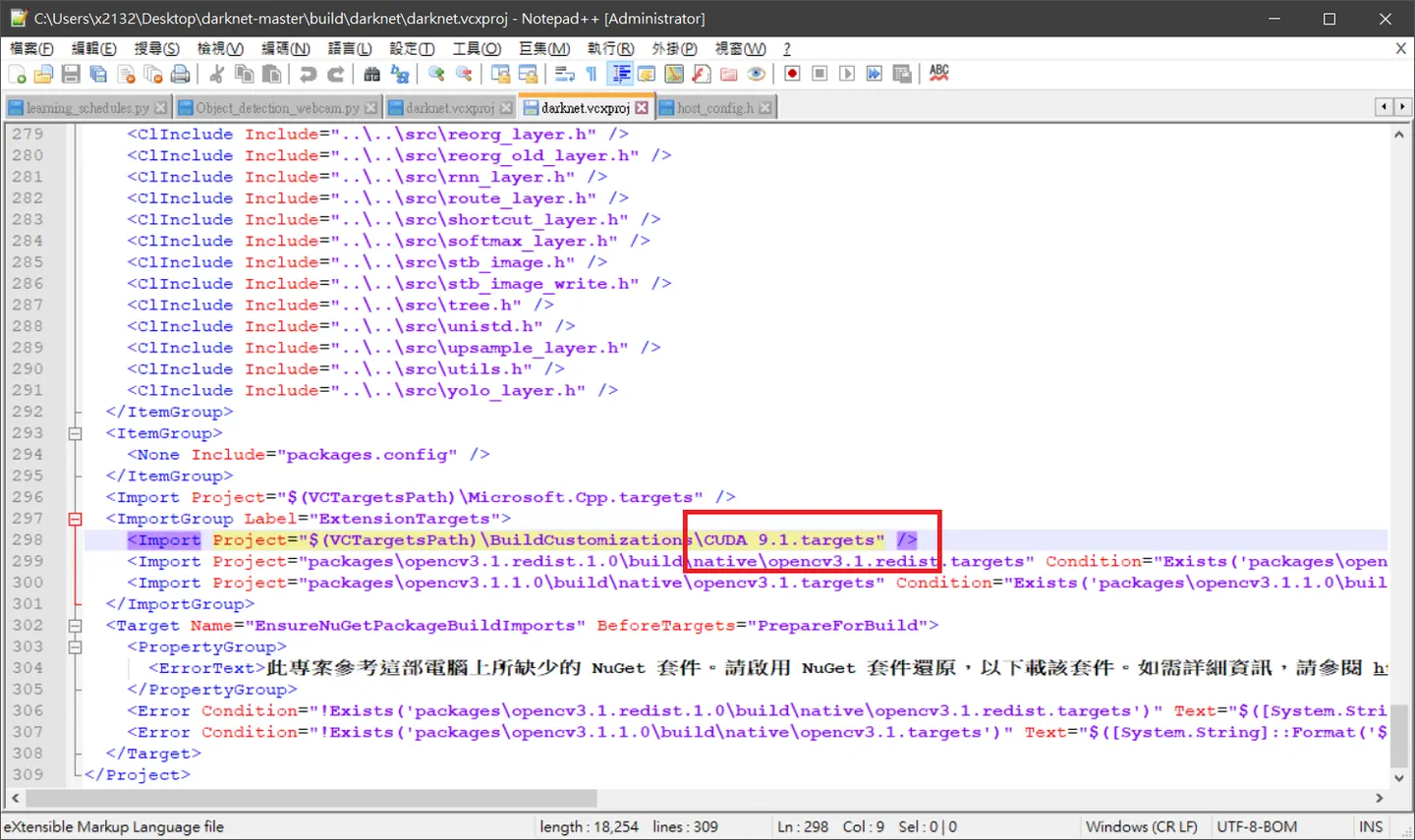The image size is (1415, 840).
Task: Click the Print icon in toolbar
Action: 181,74
